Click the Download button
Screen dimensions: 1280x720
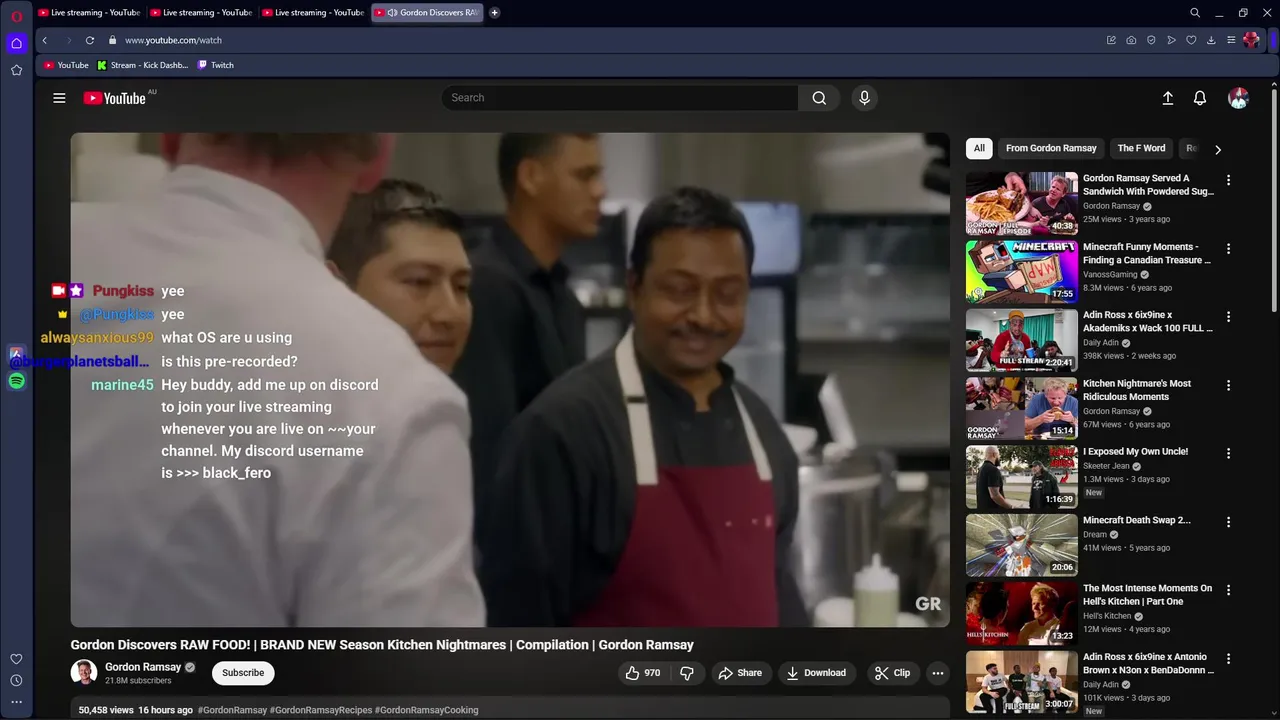click(x=816, y=673)
